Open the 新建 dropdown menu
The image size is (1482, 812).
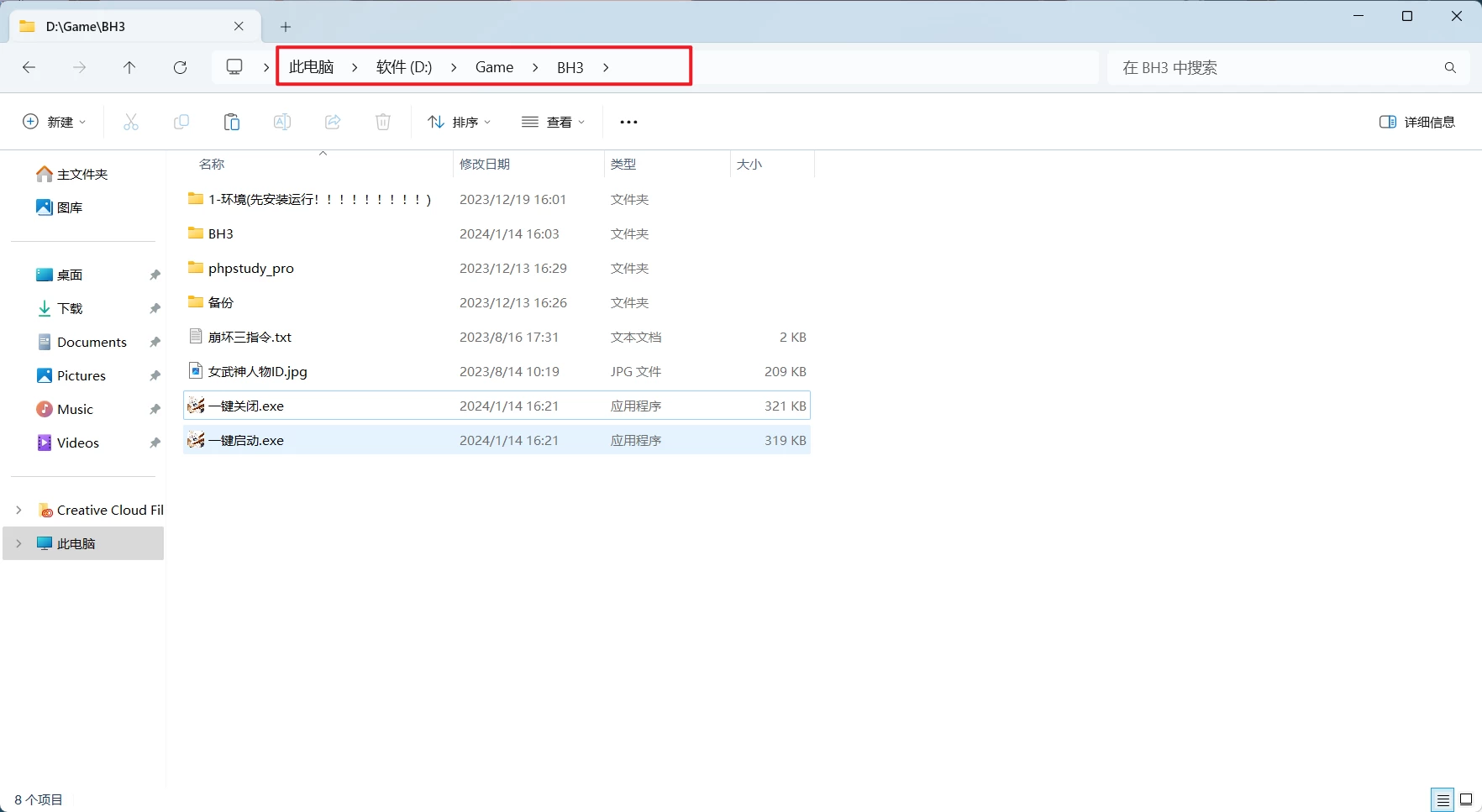coord(54,122)
